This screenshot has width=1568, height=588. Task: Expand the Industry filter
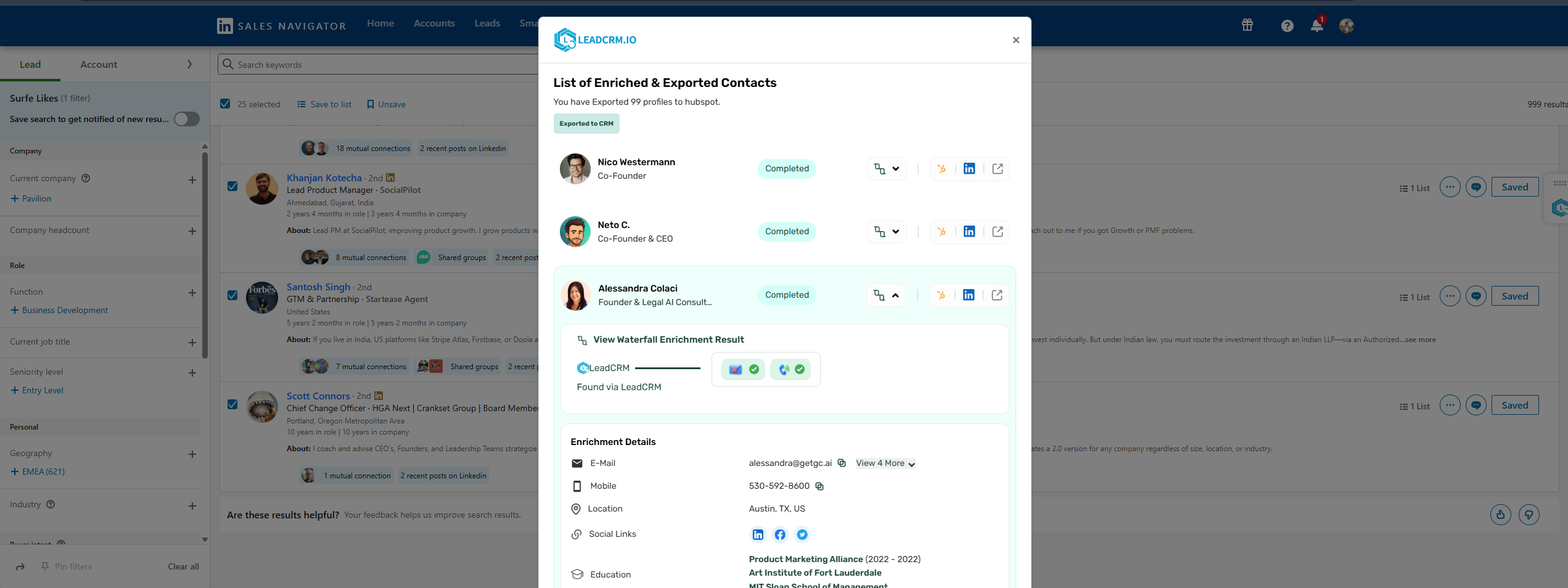point(192,506)
